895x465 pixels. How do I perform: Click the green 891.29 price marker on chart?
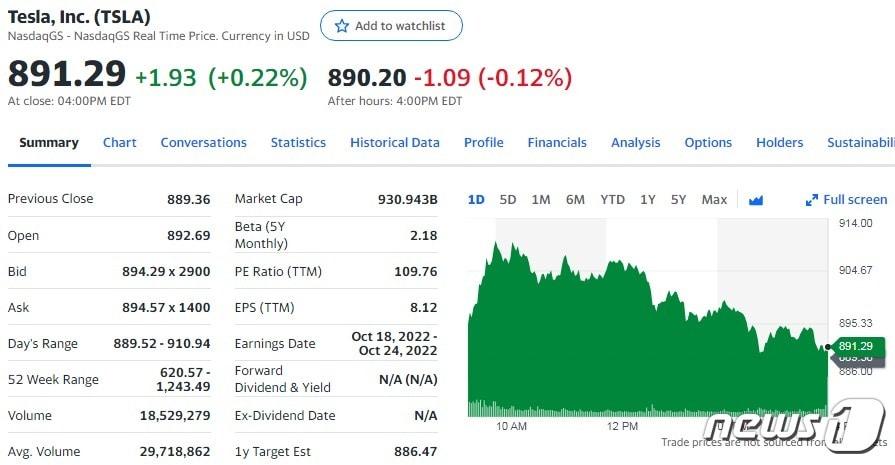(x=855, y=346)
